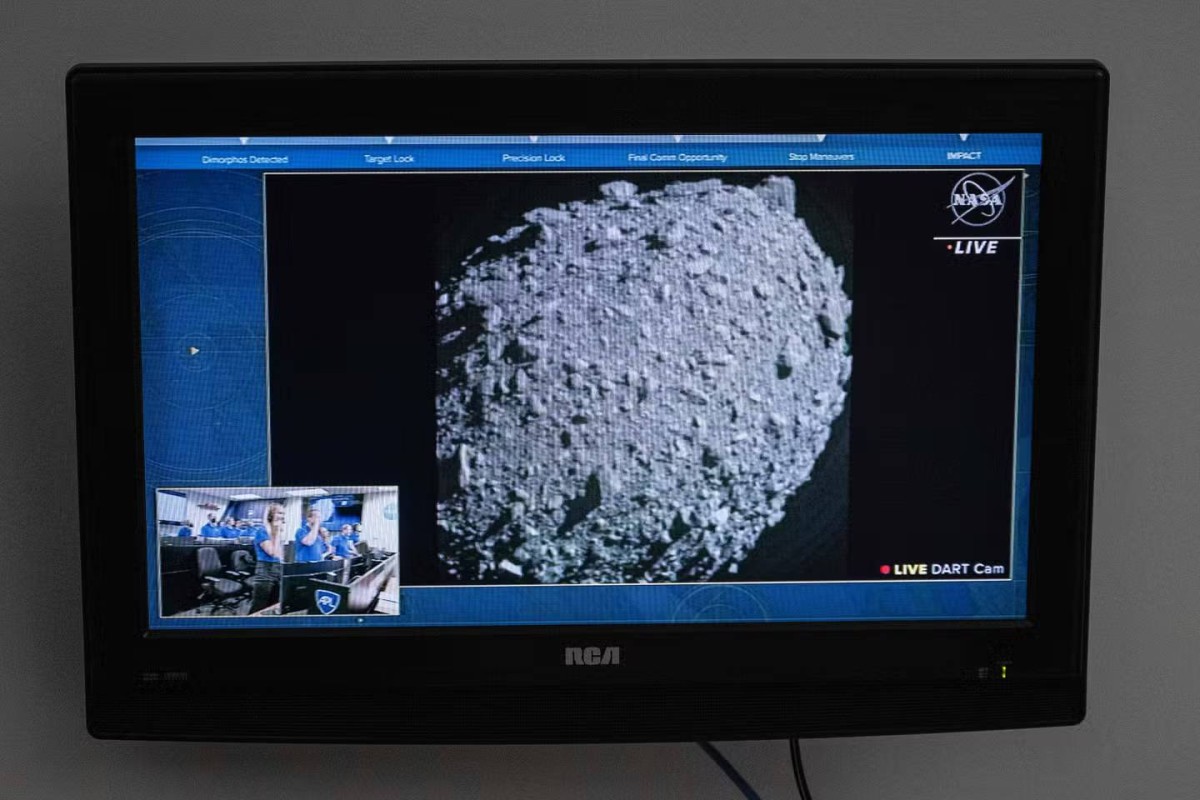Click the triangle marker above IMPACT
Screen dimensions: 1200x800
[x=963, y=138]
